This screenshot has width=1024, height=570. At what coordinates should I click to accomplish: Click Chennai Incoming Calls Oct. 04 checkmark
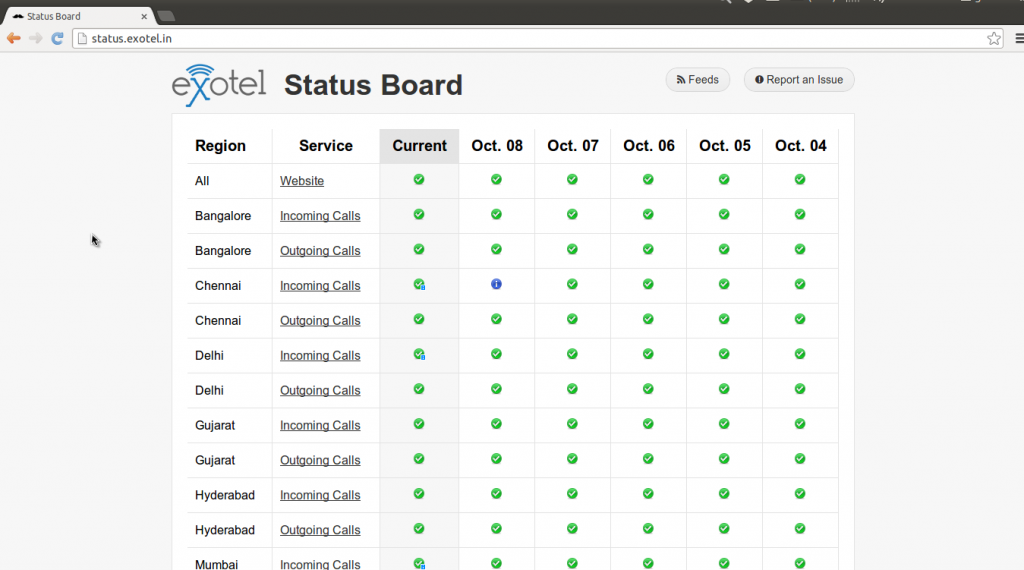(x=800, y=284)
